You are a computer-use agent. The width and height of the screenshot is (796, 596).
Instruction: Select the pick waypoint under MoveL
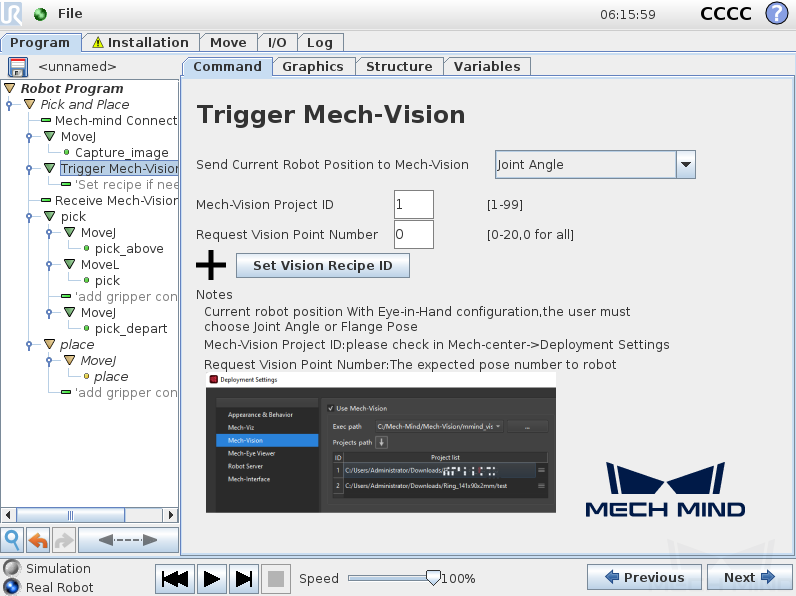tap(107, 280)
